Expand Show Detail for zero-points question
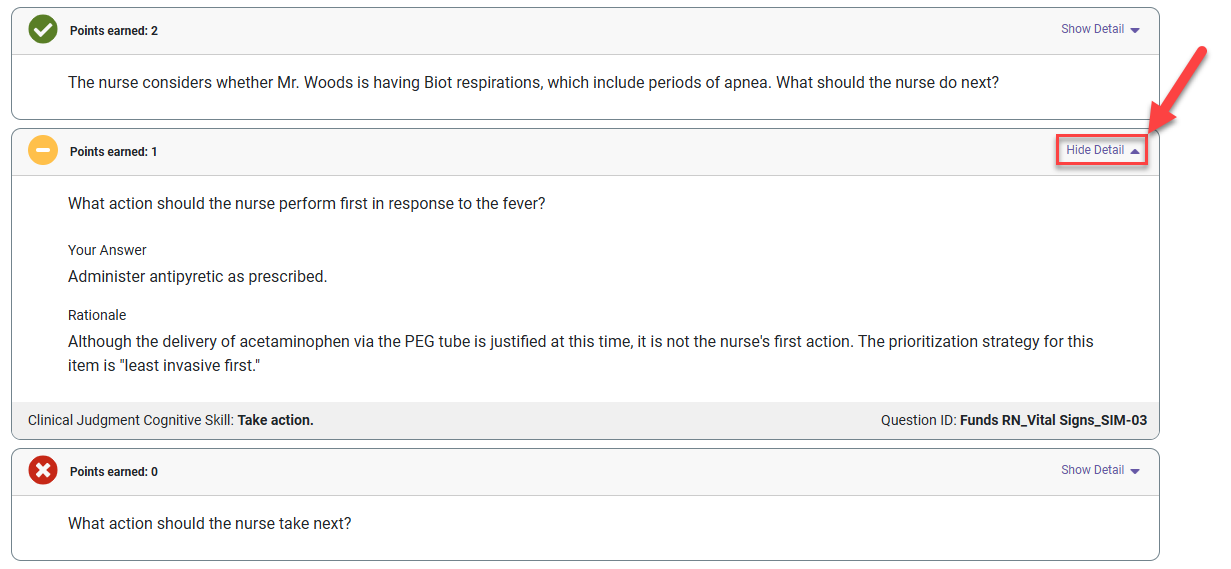 coord(1100,470)
